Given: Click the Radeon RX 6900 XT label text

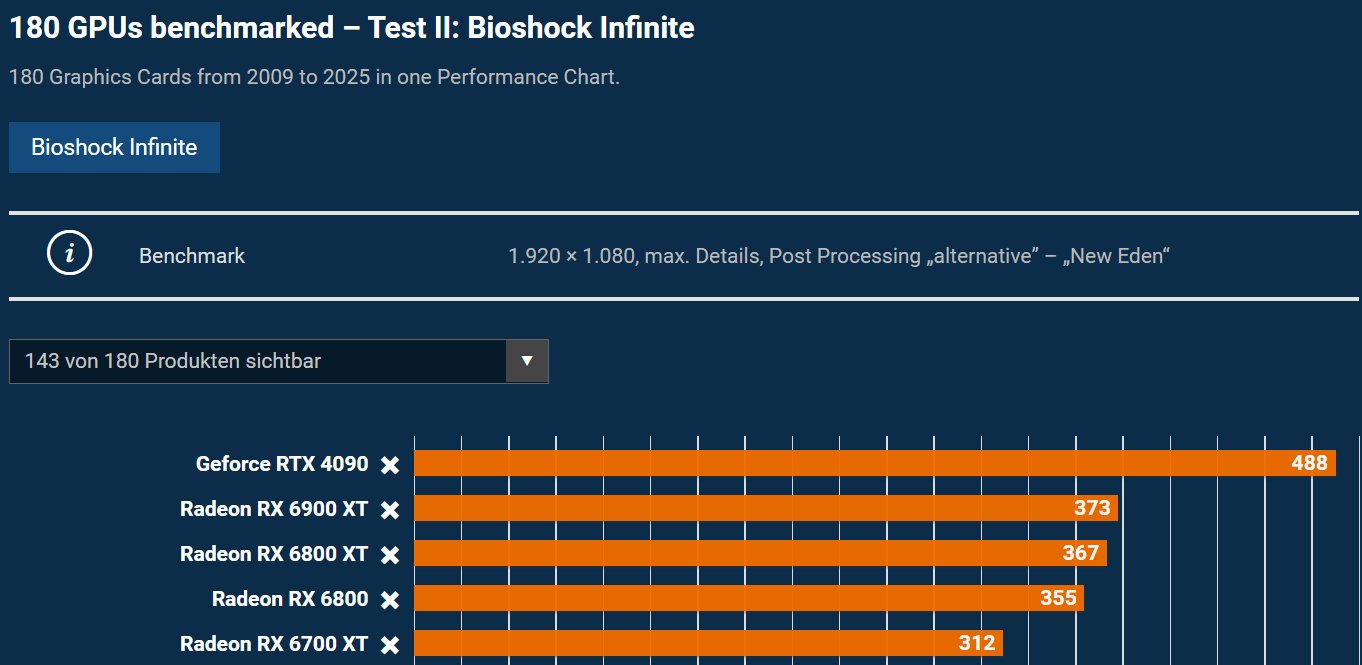Looking at the screenshot, I should click(x=274, y=509).
